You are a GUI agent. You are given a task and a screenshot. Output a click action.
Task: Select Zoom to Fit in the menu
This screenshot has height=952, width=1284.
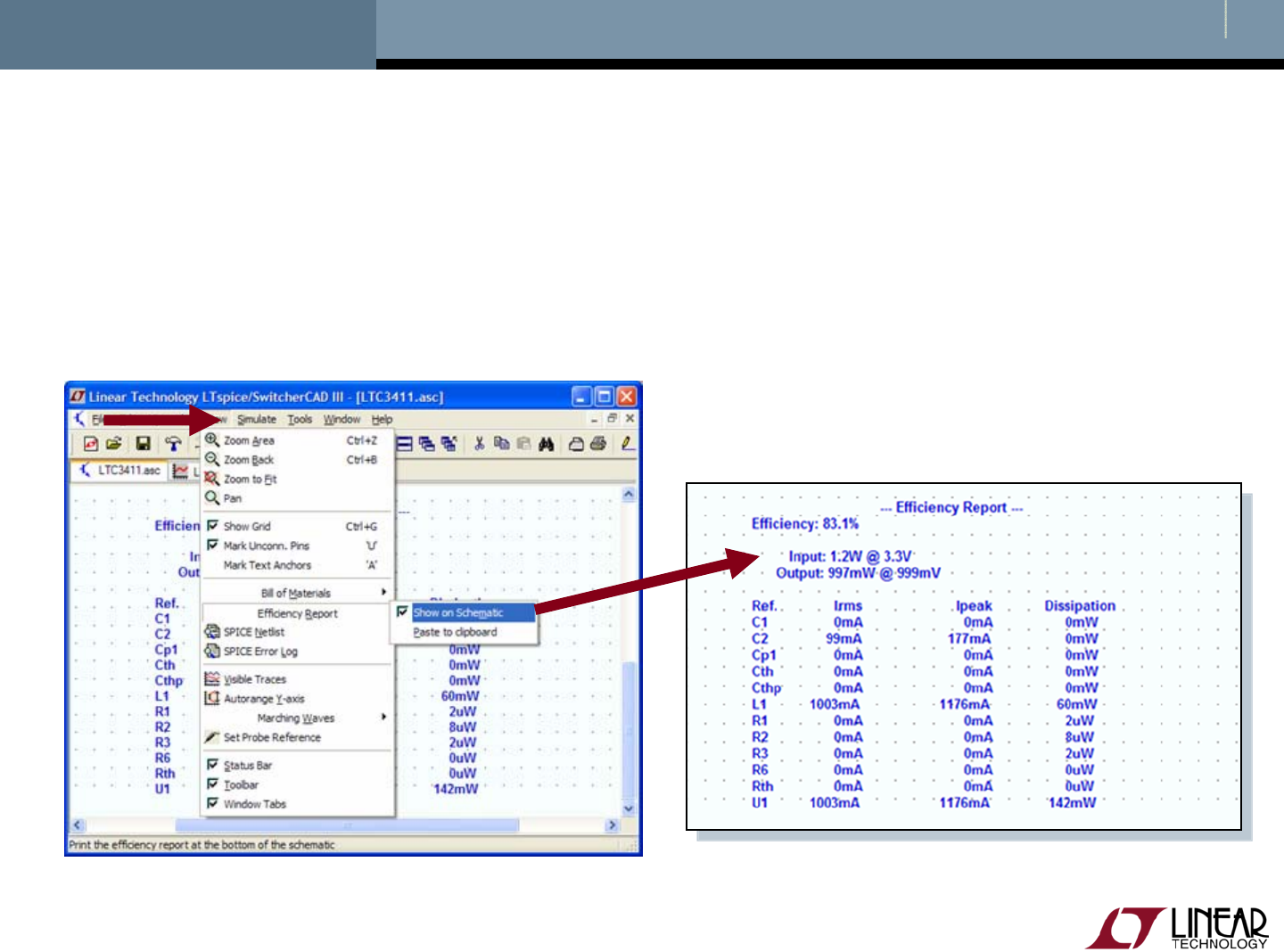[298, 480]
